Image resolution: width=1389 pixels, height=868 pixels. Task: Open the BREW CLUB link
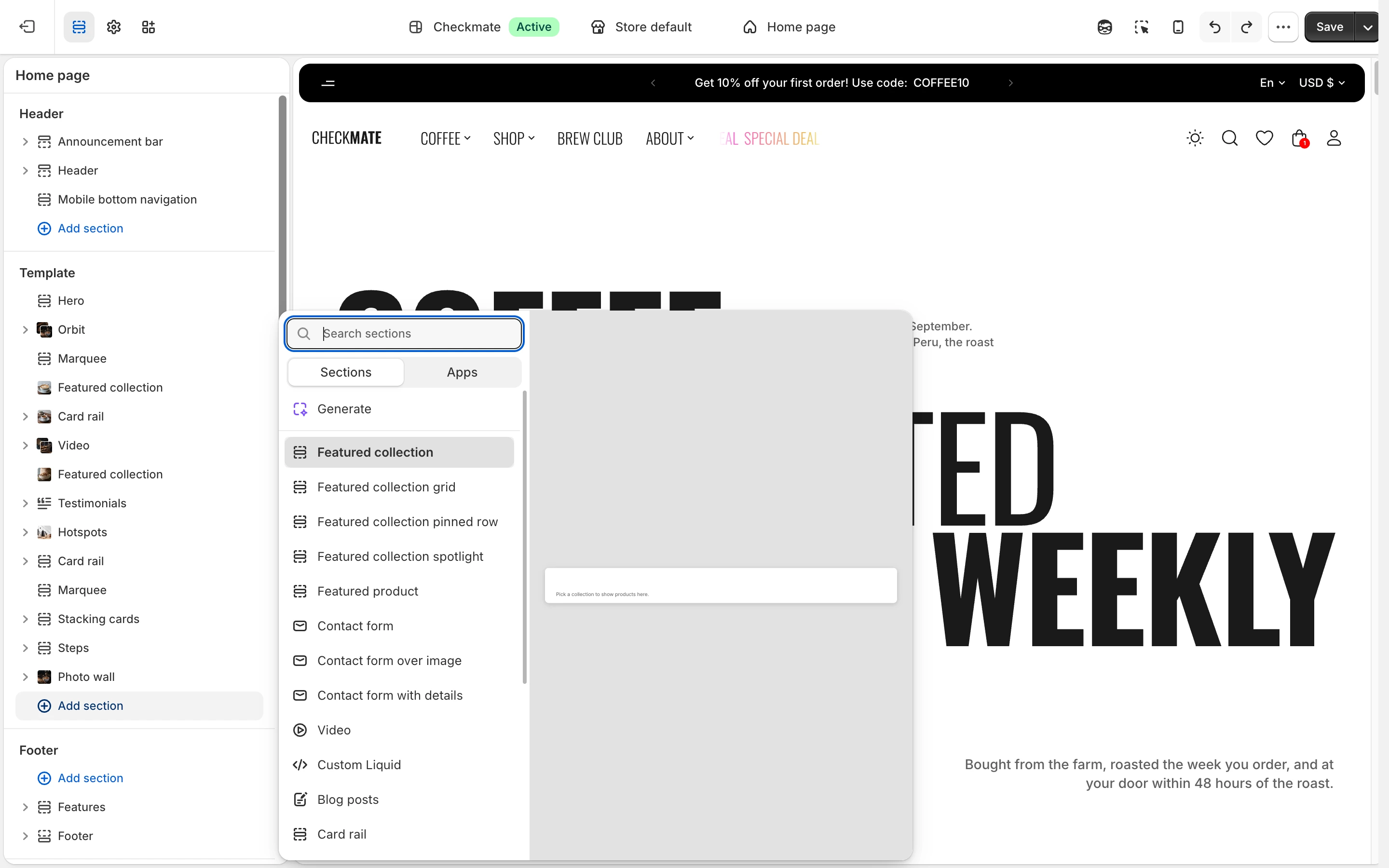(x=589, y=138)
